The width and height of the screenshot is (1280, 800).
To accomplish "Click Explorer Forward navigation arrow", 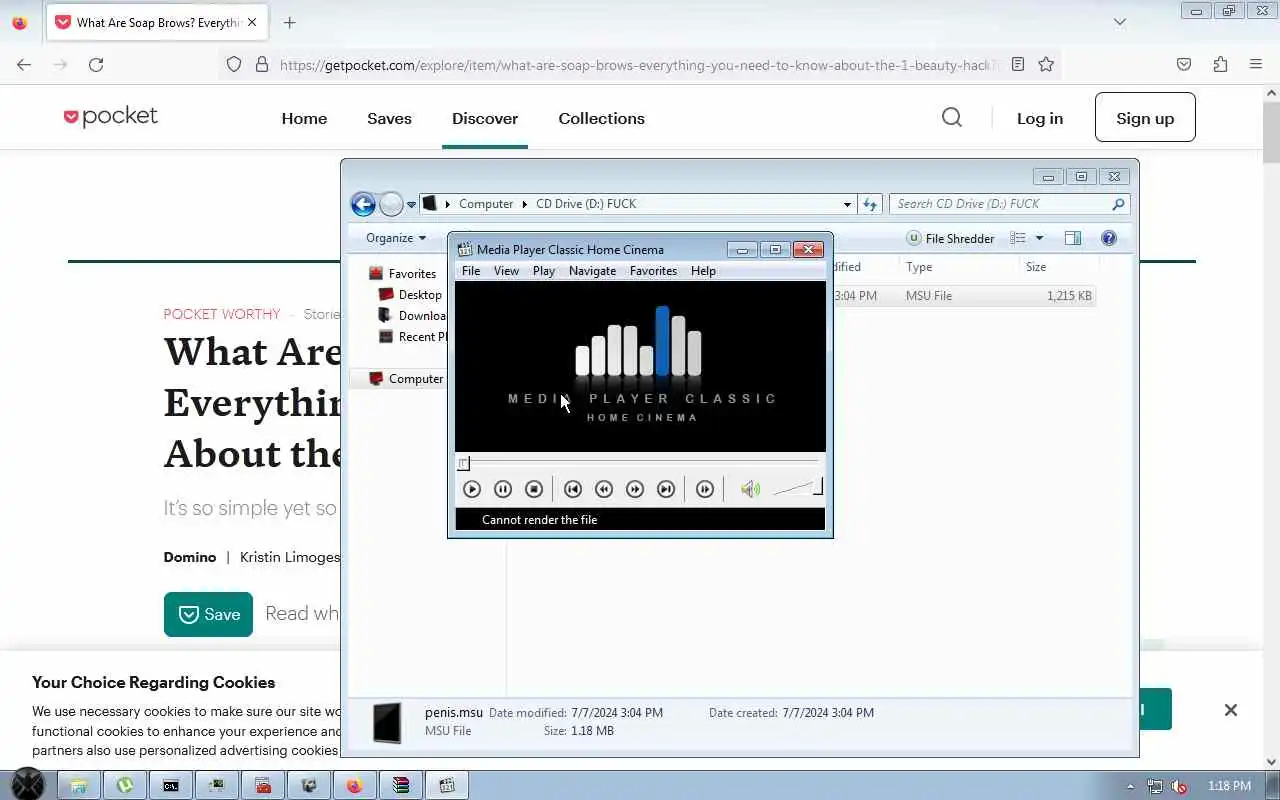I will (391, 204).
